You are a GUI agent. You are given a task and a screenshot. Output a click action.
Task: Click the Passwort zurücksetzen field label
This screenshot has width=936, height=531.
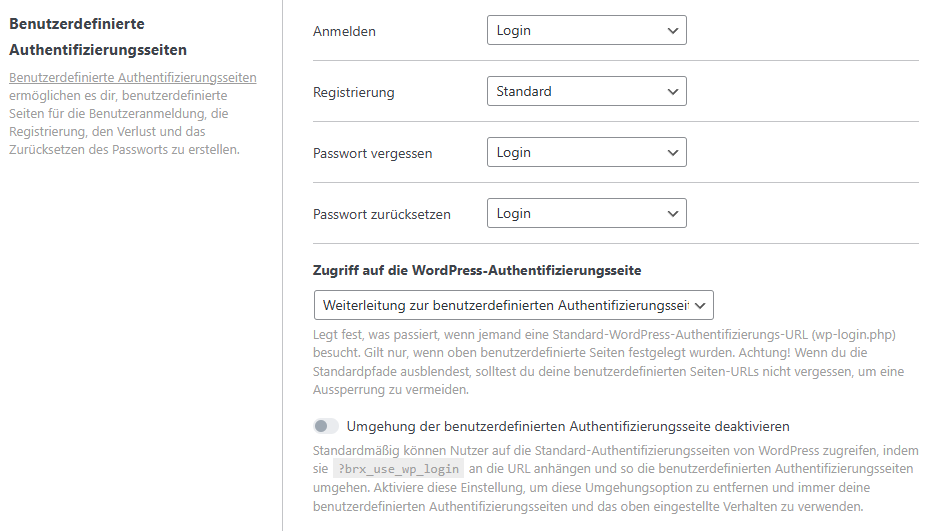[382, 215]
